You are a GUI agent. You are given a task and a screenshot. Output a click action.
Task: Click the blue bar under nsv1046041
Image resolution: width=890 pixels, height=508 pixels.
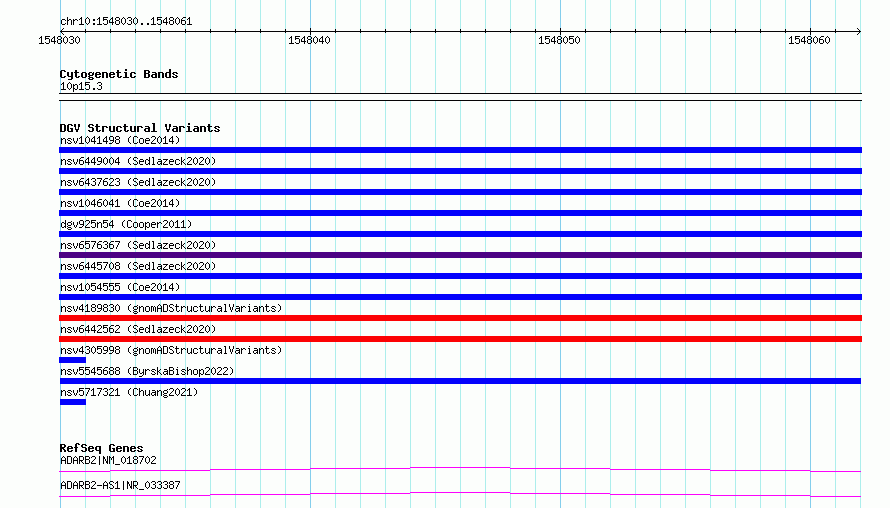point(460,213)
